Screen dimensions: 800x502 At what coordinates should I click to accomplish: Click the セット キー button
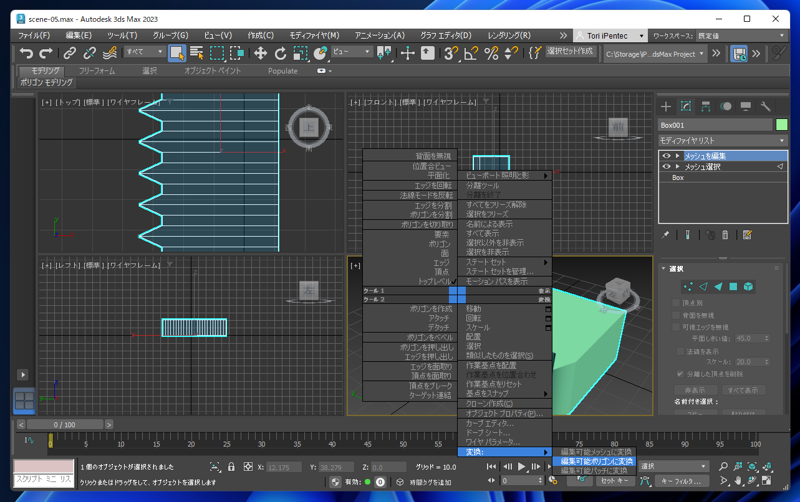point(614,481)
